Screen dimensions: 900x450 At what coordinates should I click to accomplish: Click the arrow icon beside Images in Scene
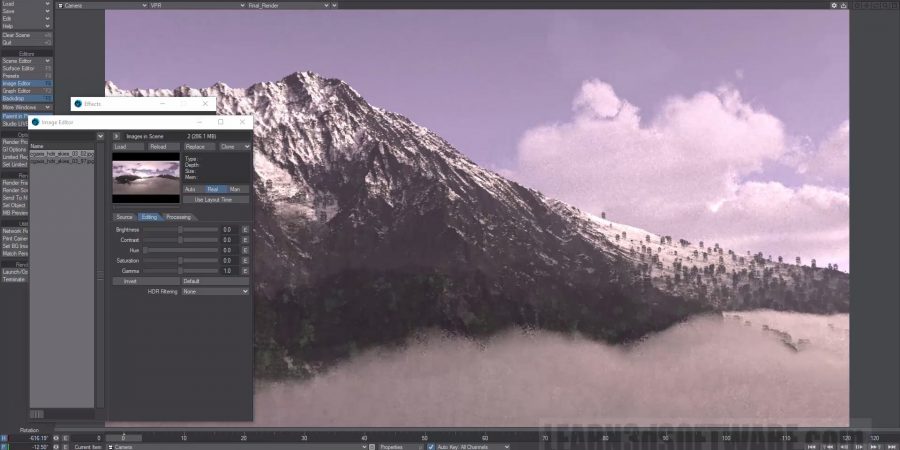click(116, 135)
